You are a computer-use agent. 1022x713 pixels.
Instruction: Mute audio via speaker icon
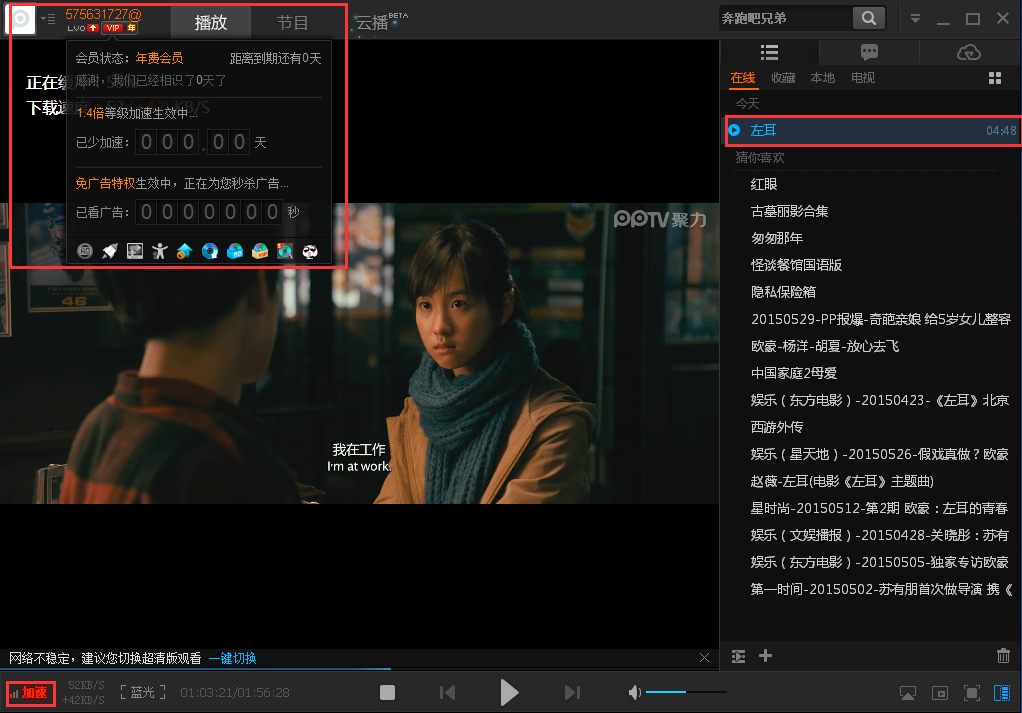[x=634, y=692]
